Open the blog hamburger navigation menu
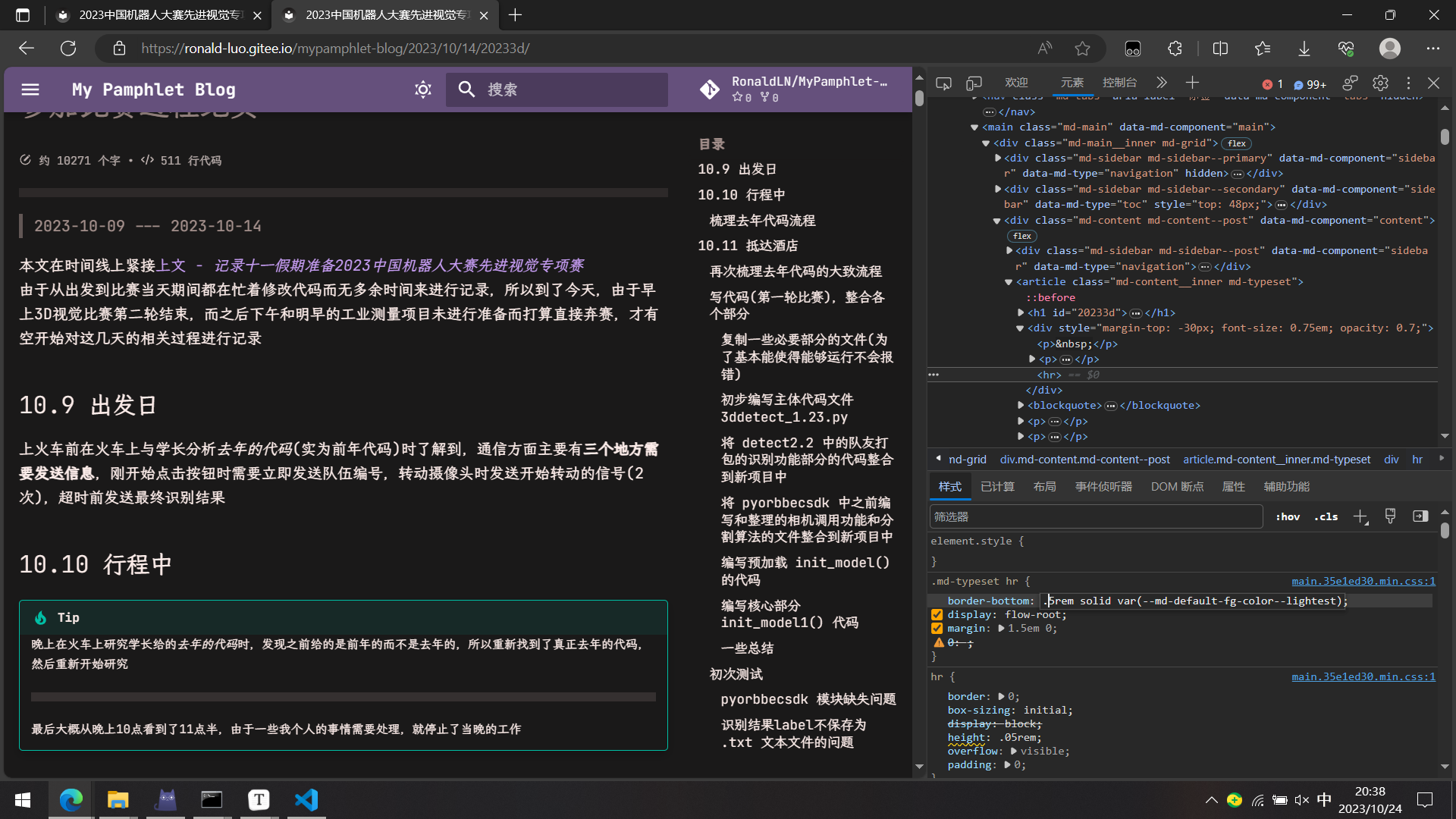Viewport: 1456px width, 819px height. (30, 89)
